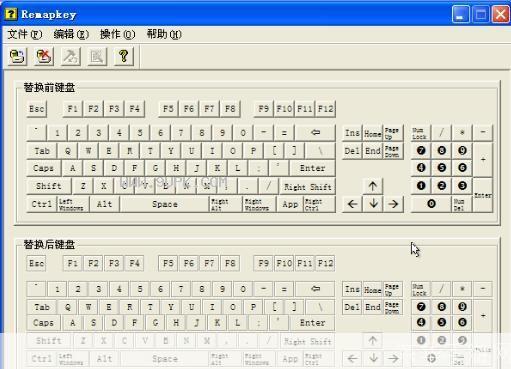
Task: Click the Caps key in the top keyboard
Action: click(43, 168)
